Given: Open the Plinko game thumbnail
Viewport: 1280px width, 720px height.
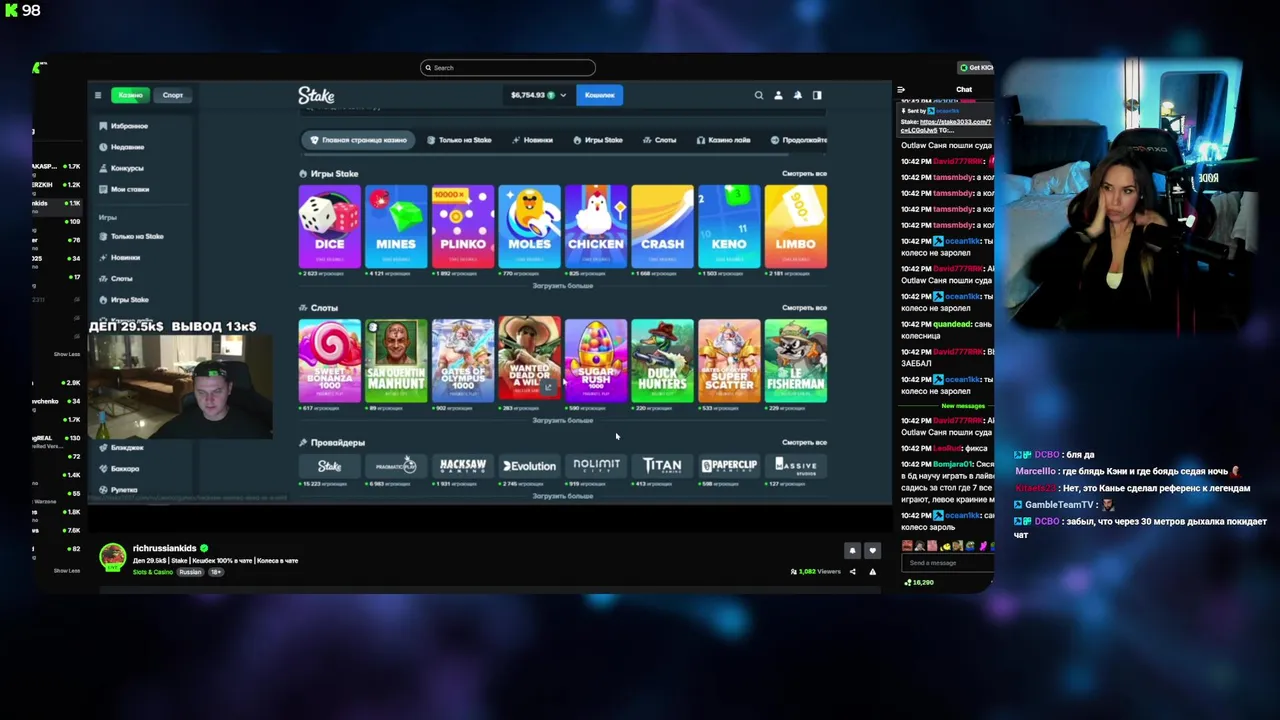Looking at the screenshot, I should pos(463,226).
